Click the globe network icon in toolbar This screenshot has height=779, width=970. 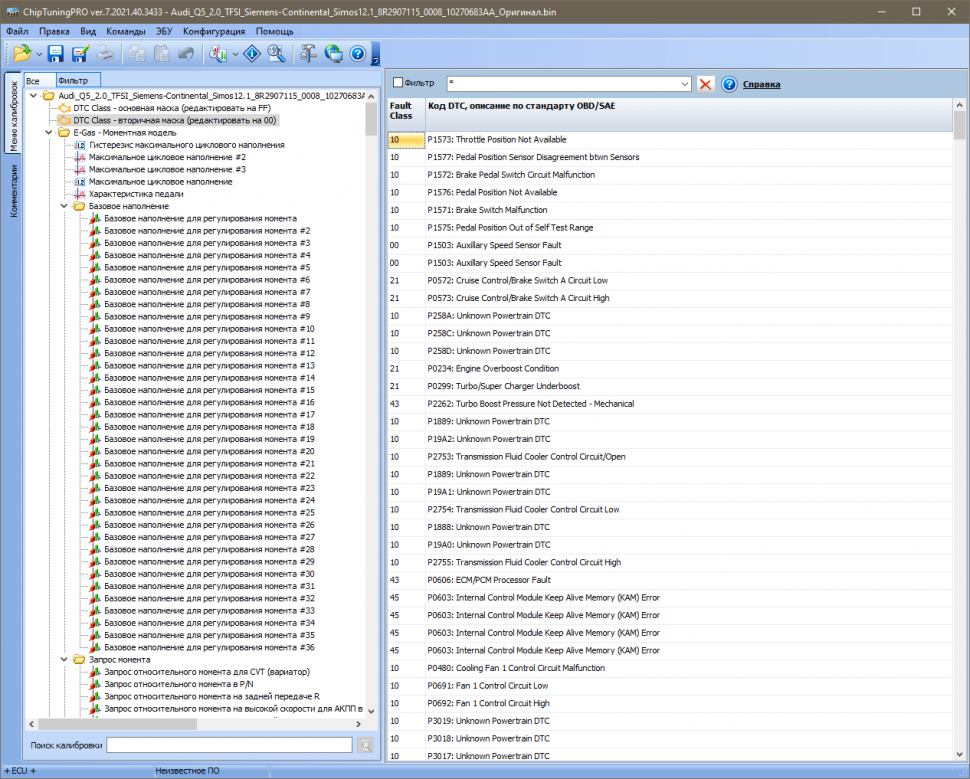(333, 53)
